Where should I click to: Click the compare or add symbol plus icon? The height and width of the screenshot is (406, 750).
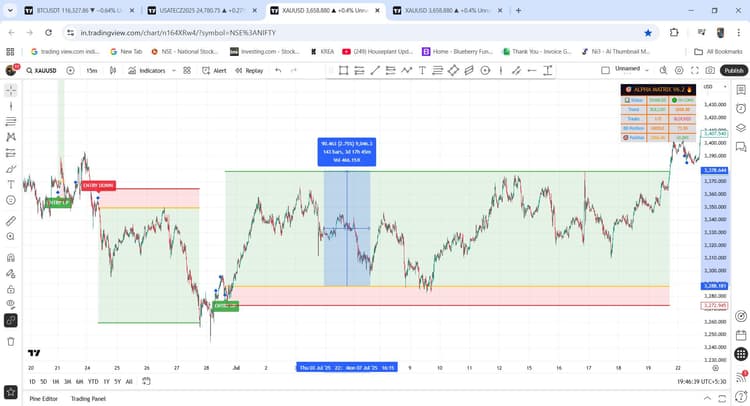click(70, 70)
